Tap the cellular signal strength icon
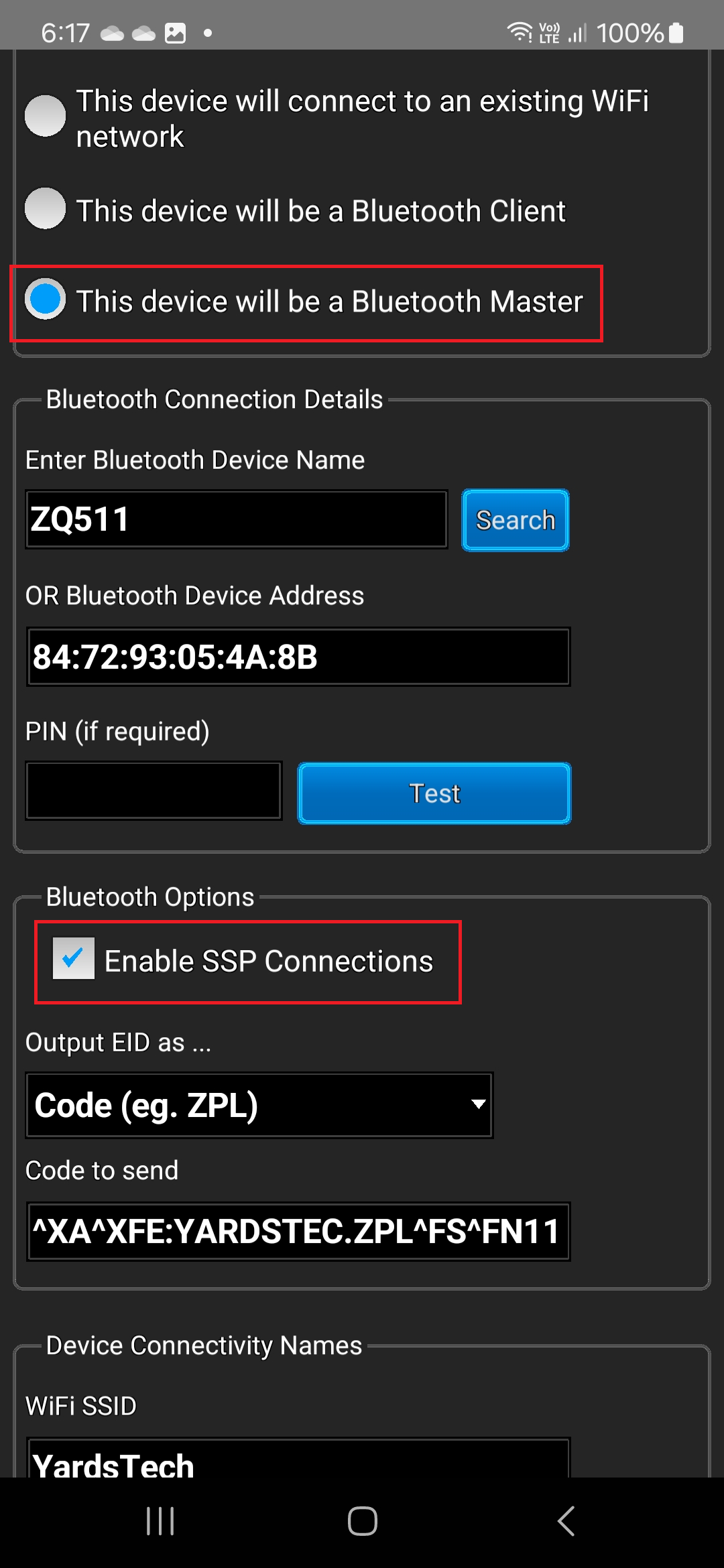This screenshot has height=1568, width=724. 577,32
